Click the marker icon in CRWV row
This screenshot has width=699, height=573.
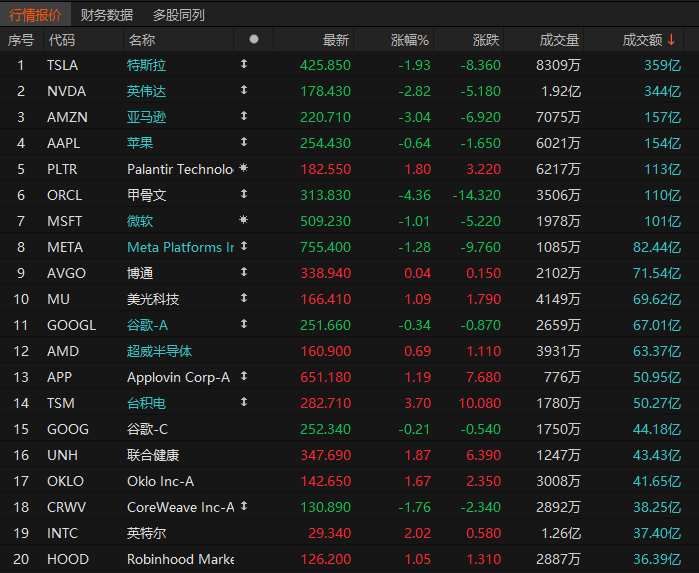(244, 506)
